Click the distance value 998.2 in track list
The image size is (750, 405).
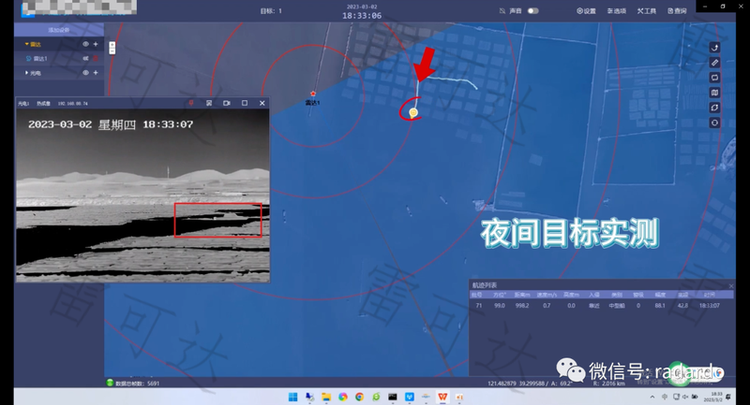pos(522,306)
